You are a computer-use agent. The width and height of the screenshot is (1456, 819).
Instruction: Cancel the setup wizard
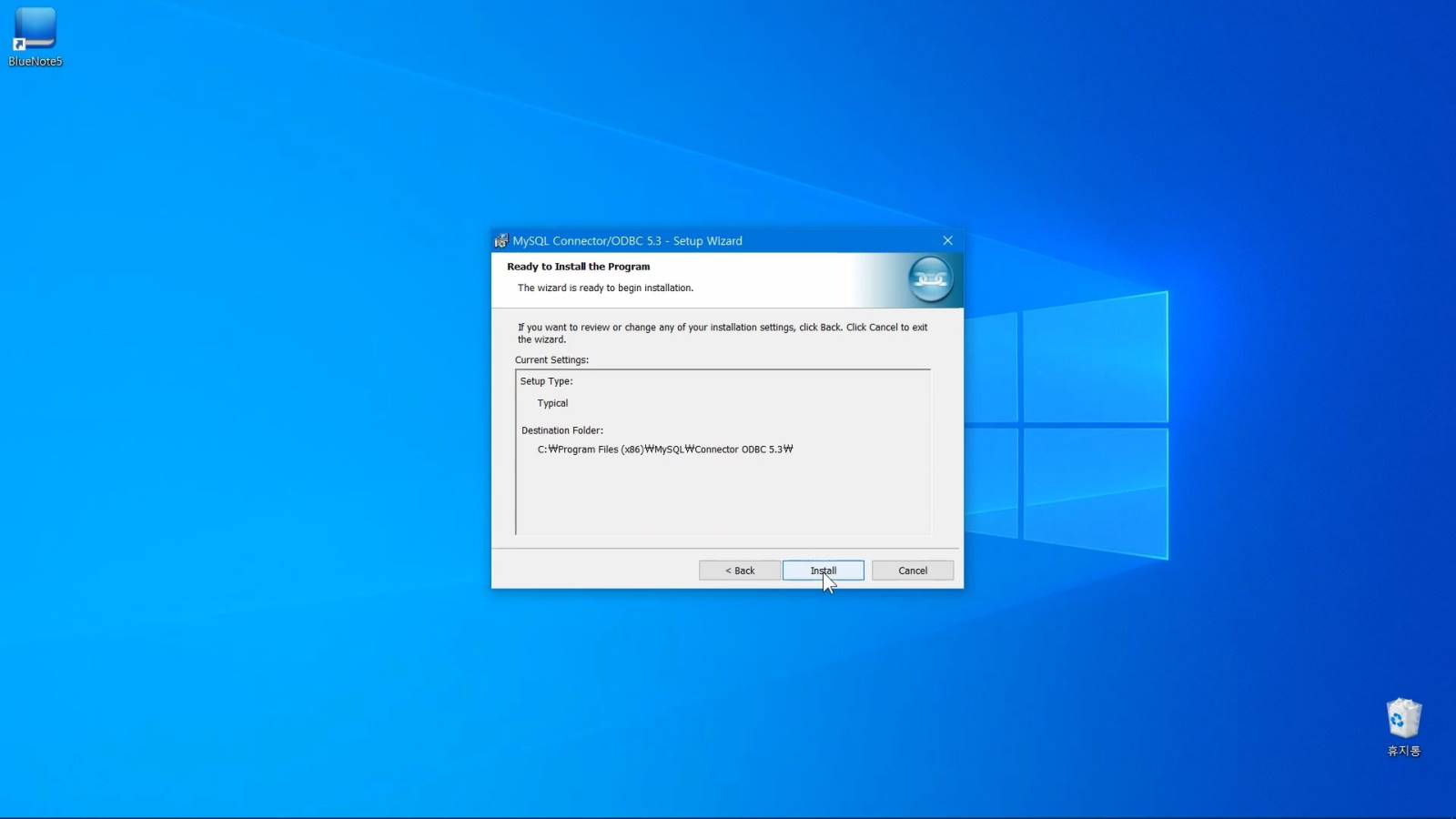pos(913,571)
